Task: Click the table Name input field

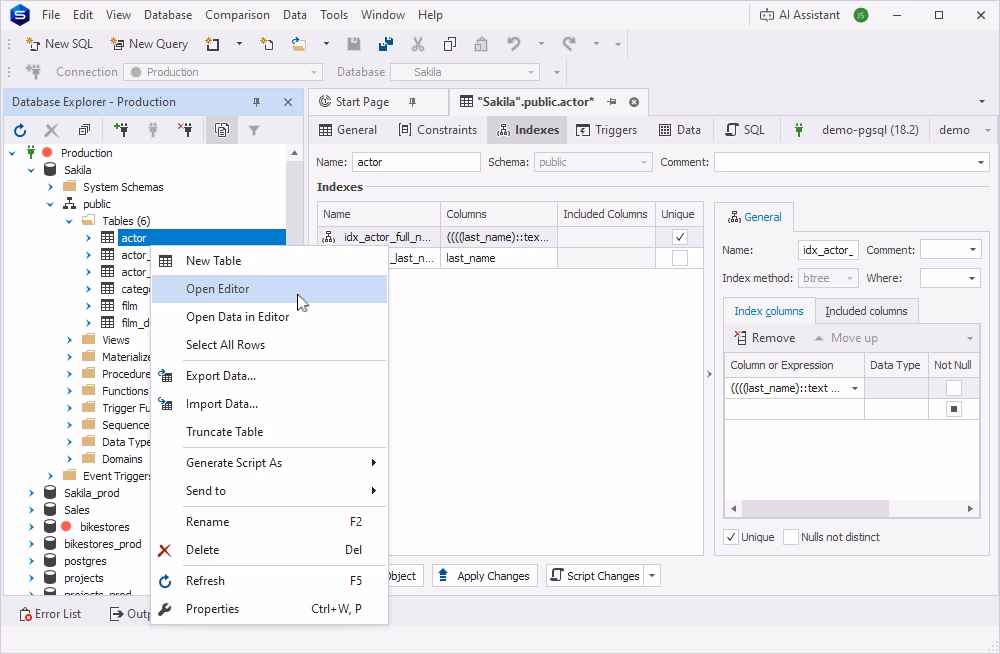Action: 416,162
